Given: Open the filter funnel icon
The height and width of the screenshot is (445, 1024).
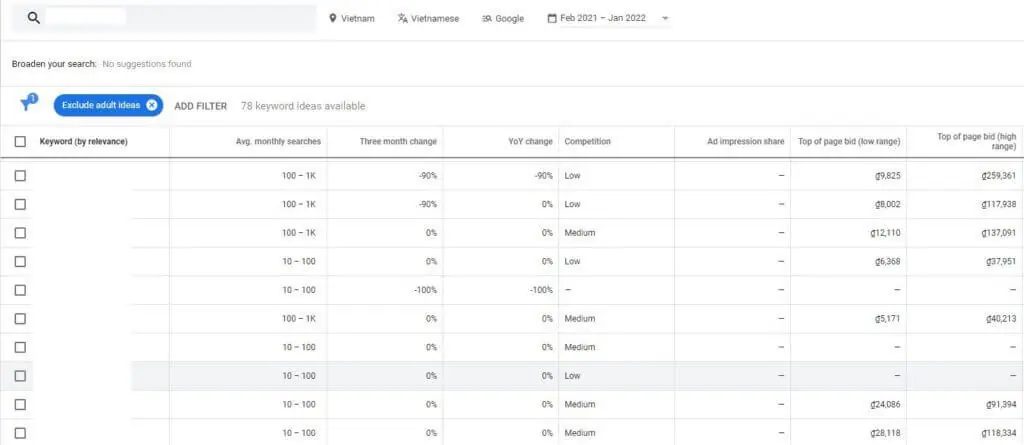Looking at the screenshot, I should (28, 105).
